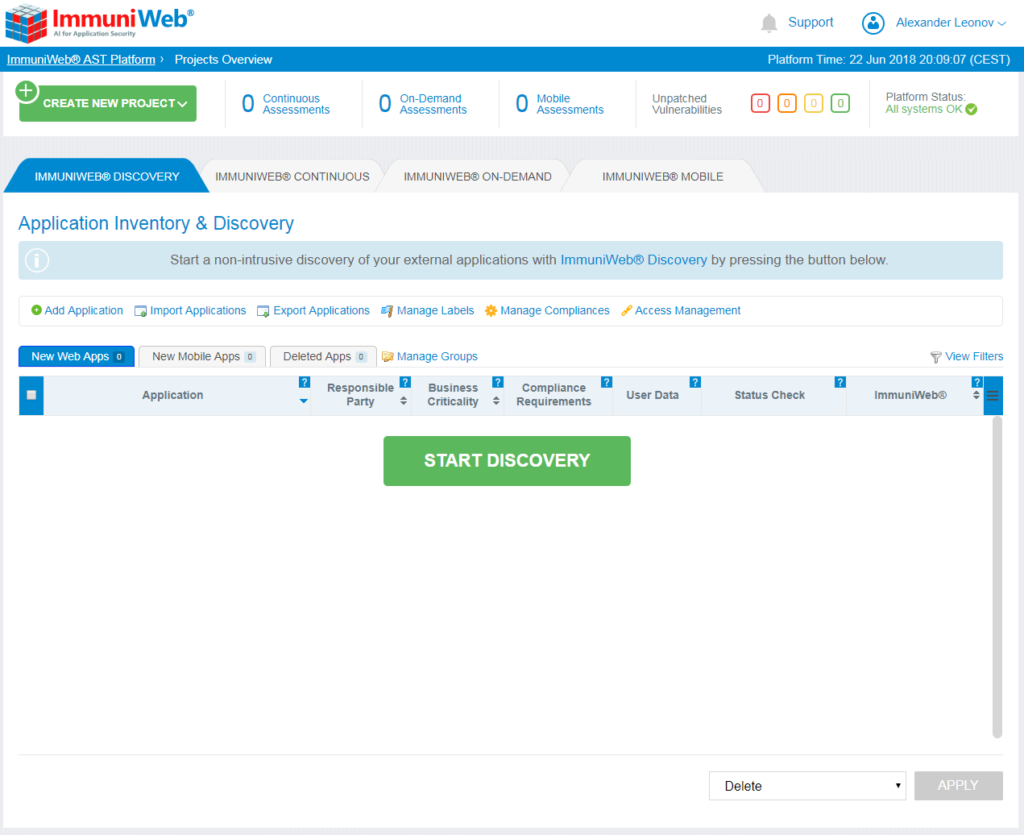Screen dimensions: 1024x835
Task: Click the Add Application plus icon
Action: pyautogui.click(x=37, y=310)
